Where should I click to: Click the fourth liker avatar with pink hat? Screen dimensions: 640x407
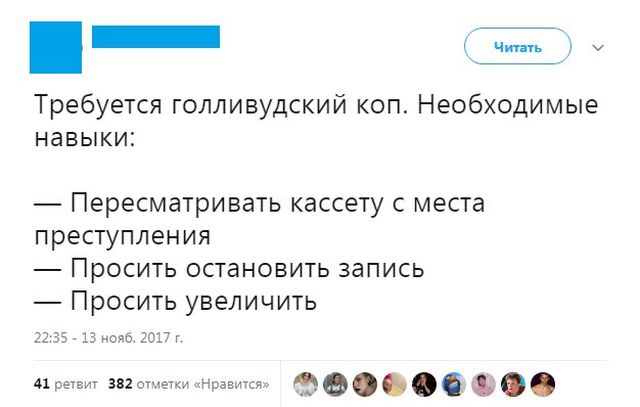point(395,382)
